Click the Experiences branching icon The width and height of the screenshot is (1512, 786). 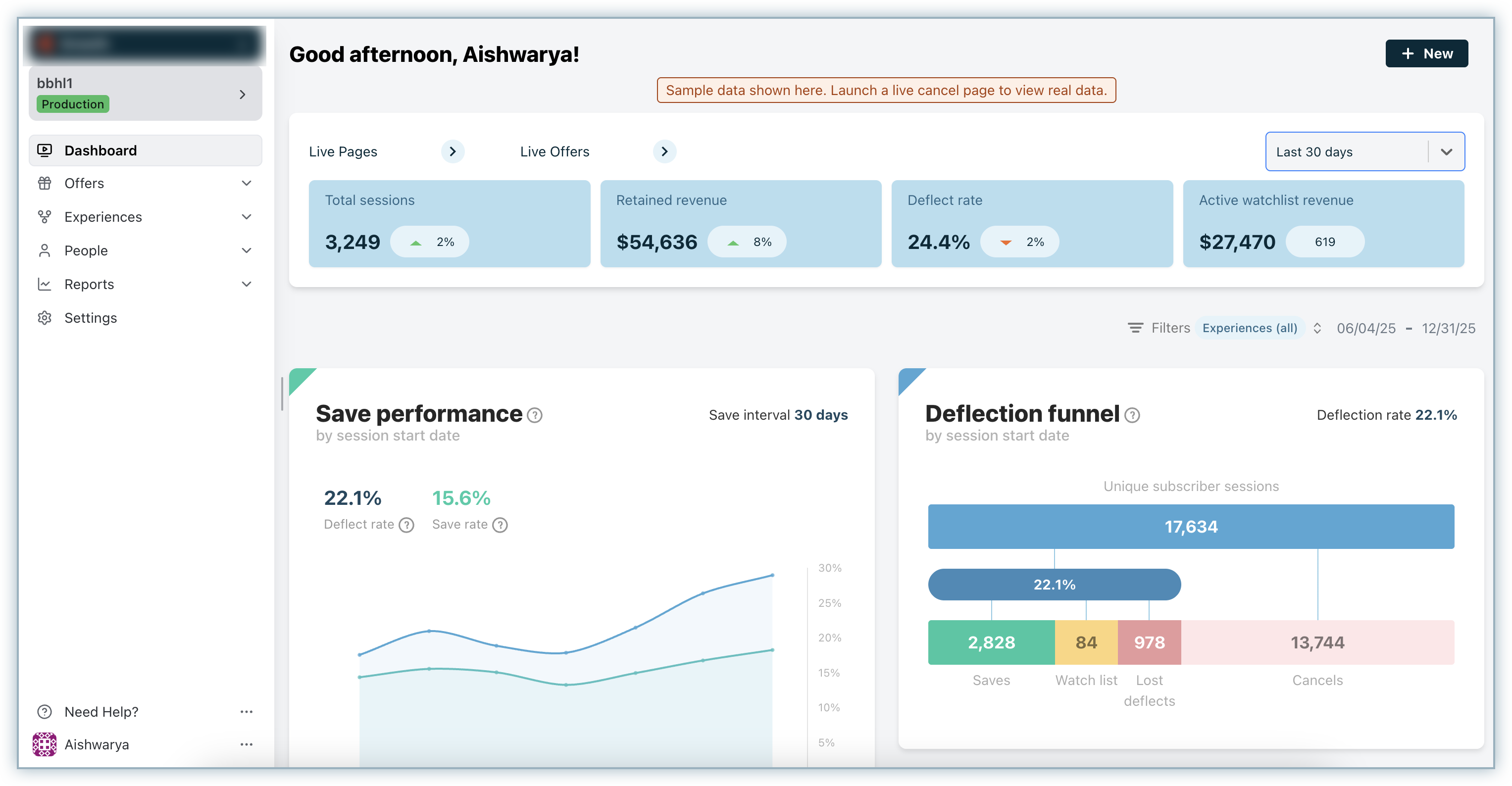tap(45, 217)
